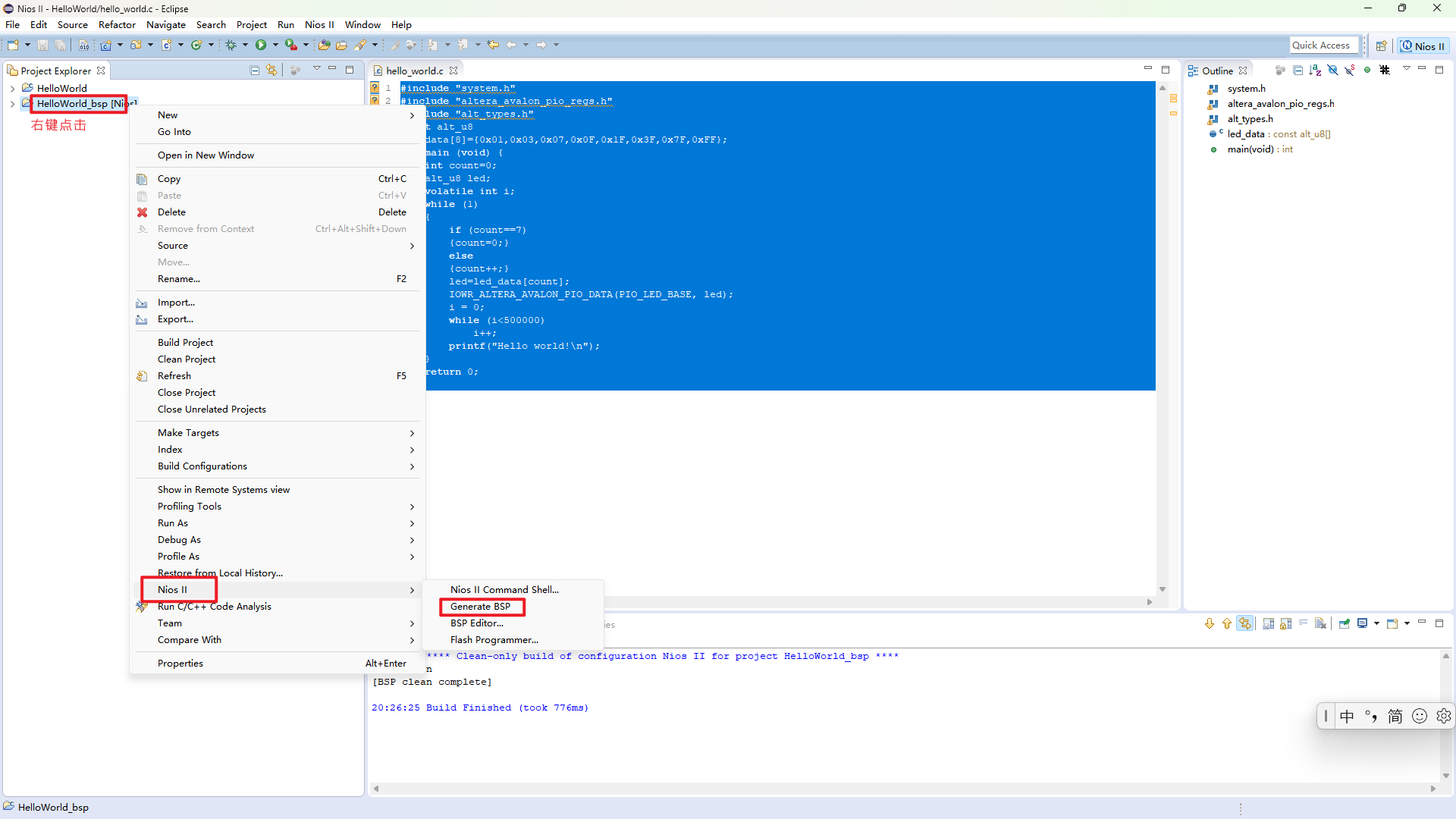Click the Quick Access search field

click(x=1323, y=45)
